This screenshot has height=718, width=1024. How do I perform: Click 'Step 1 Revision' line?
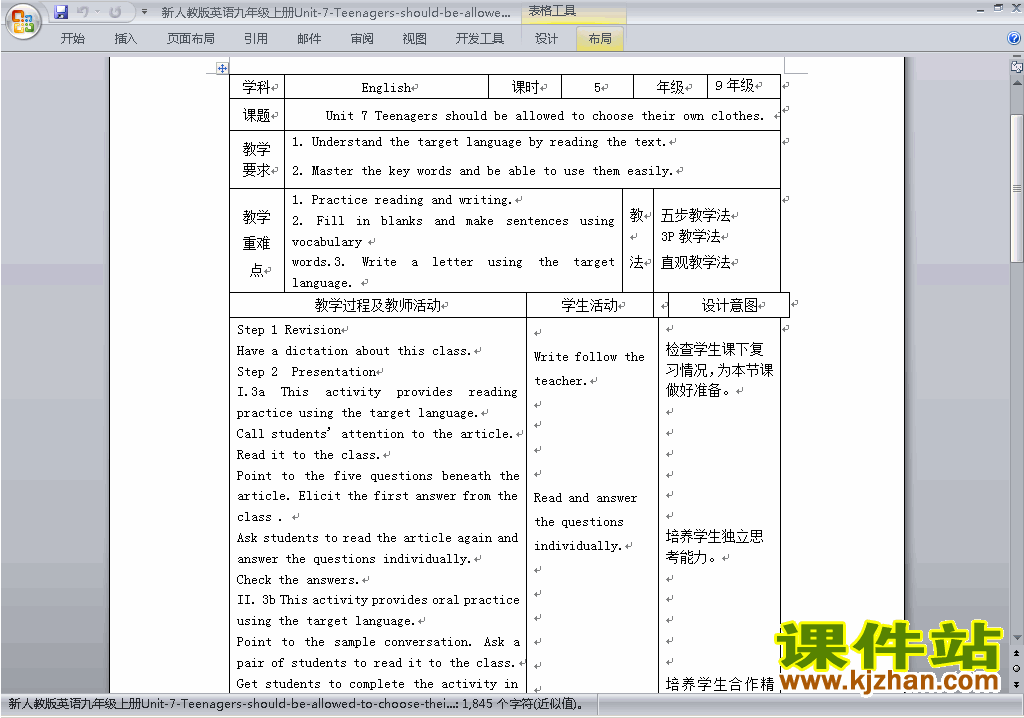289,330
